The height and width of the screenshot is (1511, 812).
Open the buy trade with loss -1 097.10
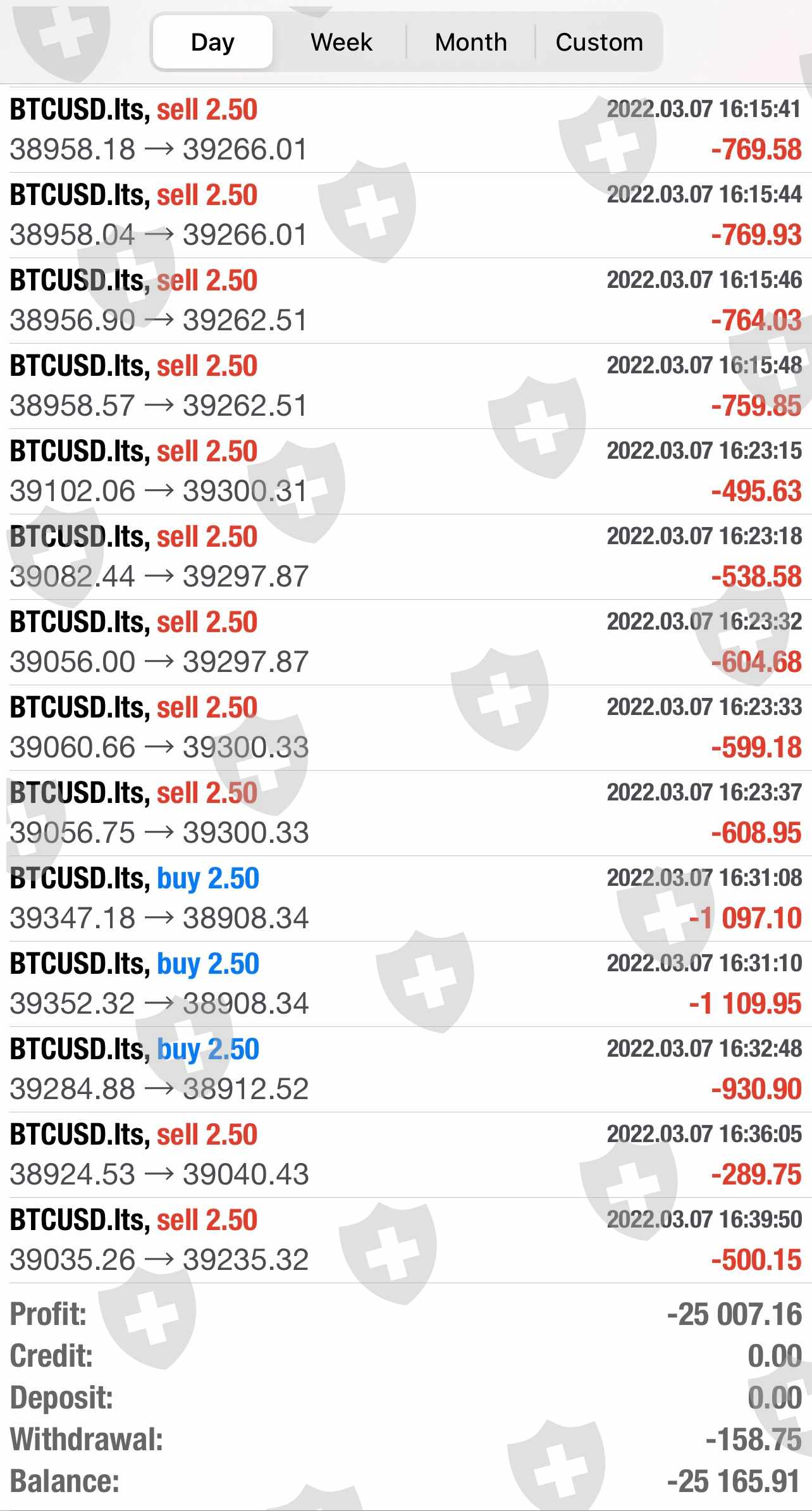(x=405, y=899)
